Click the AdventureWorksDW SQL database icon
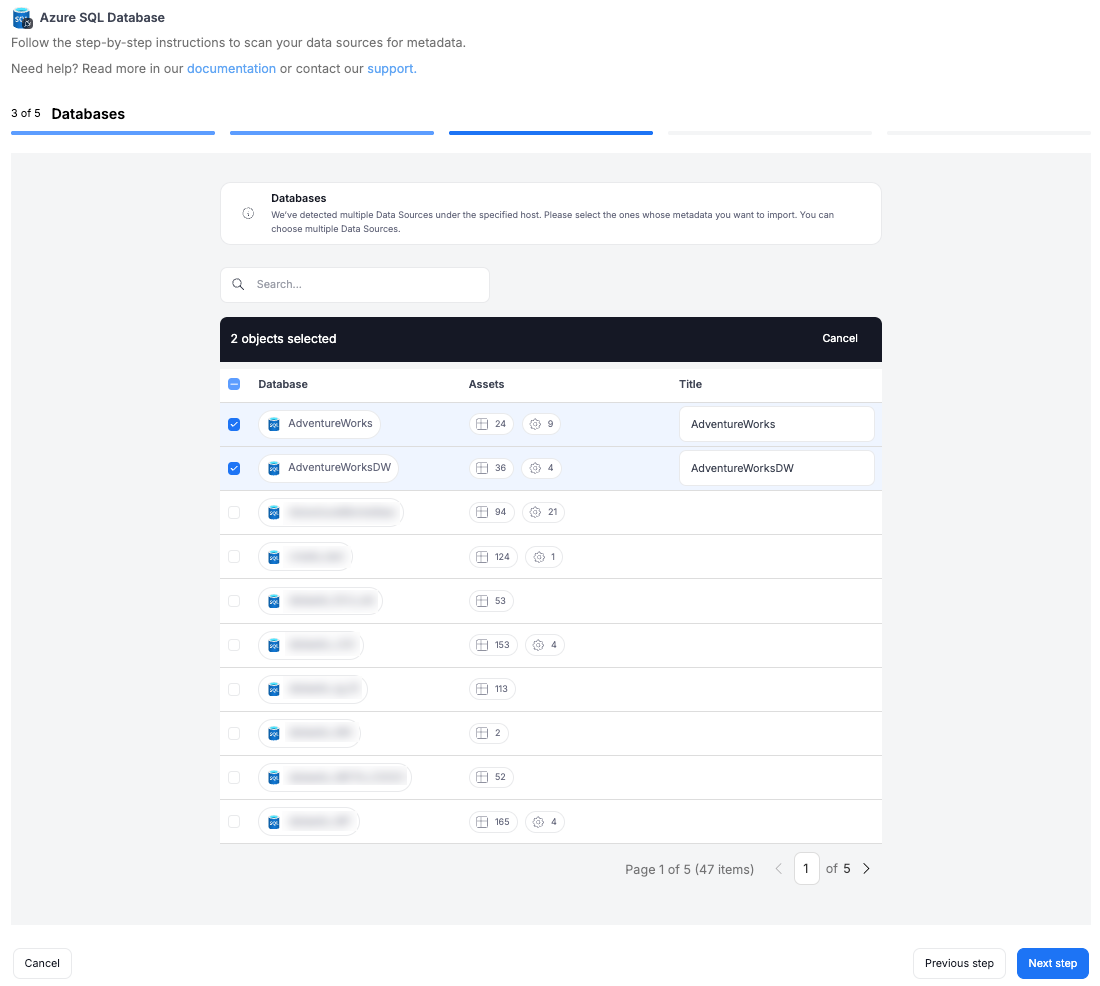Viewport: 1100px width, 986px height. tap(274, 468)
